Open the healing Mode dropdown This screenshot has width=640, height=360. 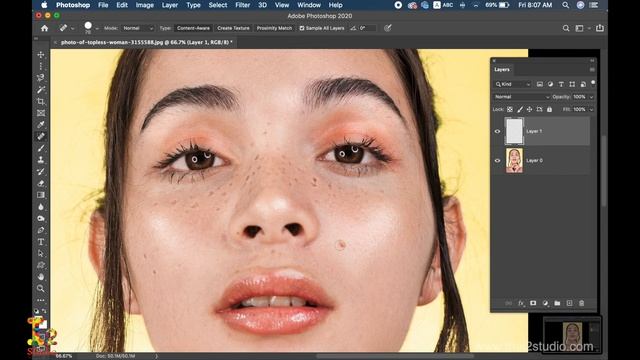(x=138, y=28)
